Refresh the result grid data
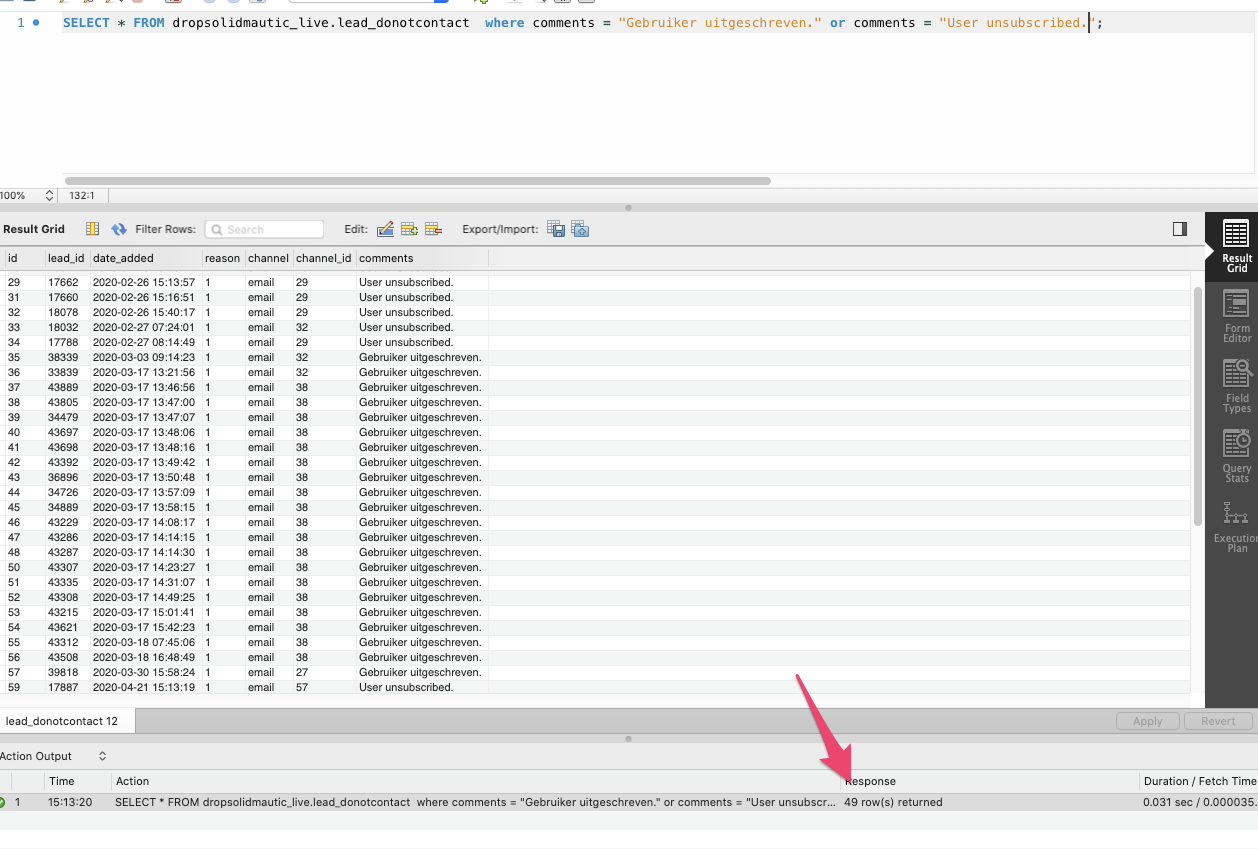 [118, 228]
